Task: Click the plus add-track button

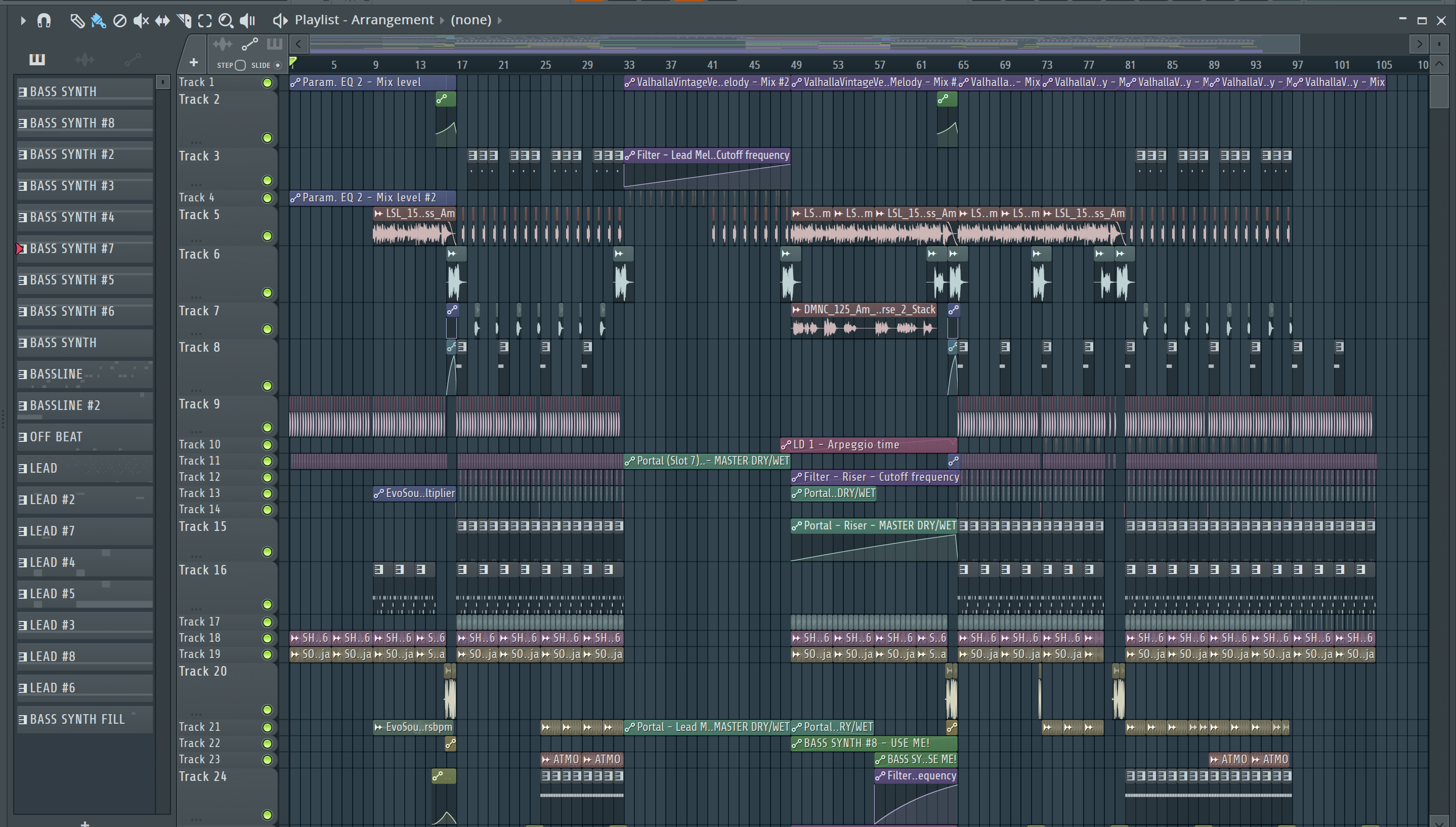Action: coord(194,62)
